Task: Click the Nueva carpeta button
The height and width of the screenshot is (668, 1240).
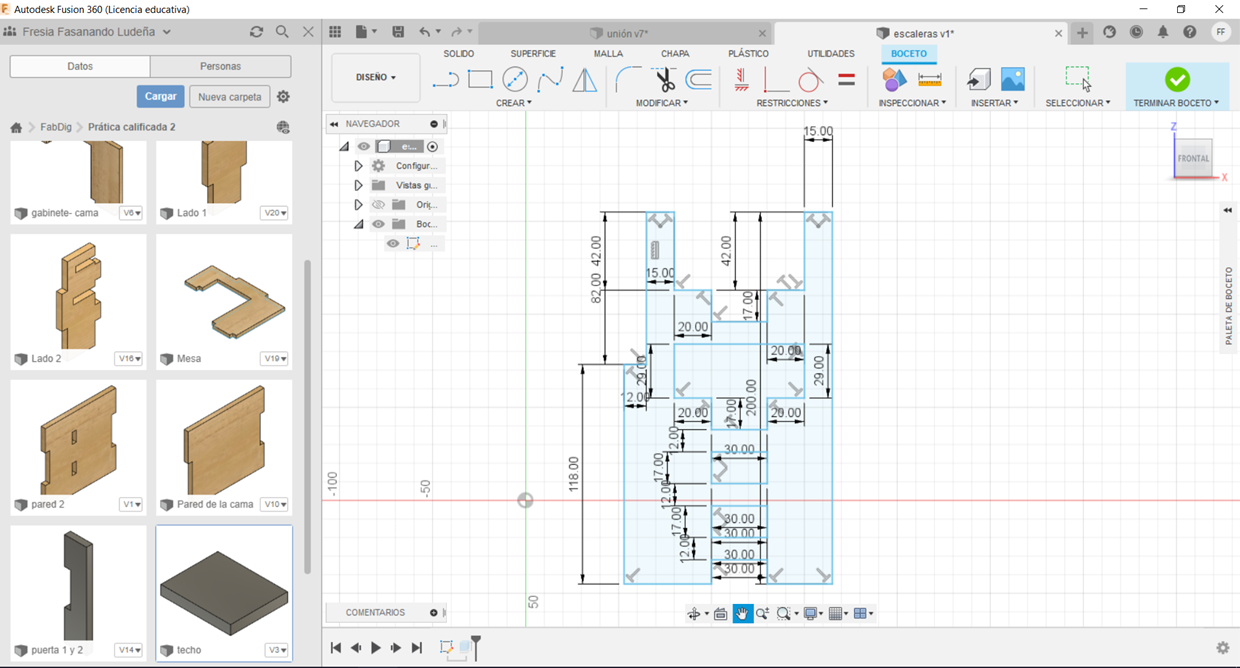Action: [230, 97]
